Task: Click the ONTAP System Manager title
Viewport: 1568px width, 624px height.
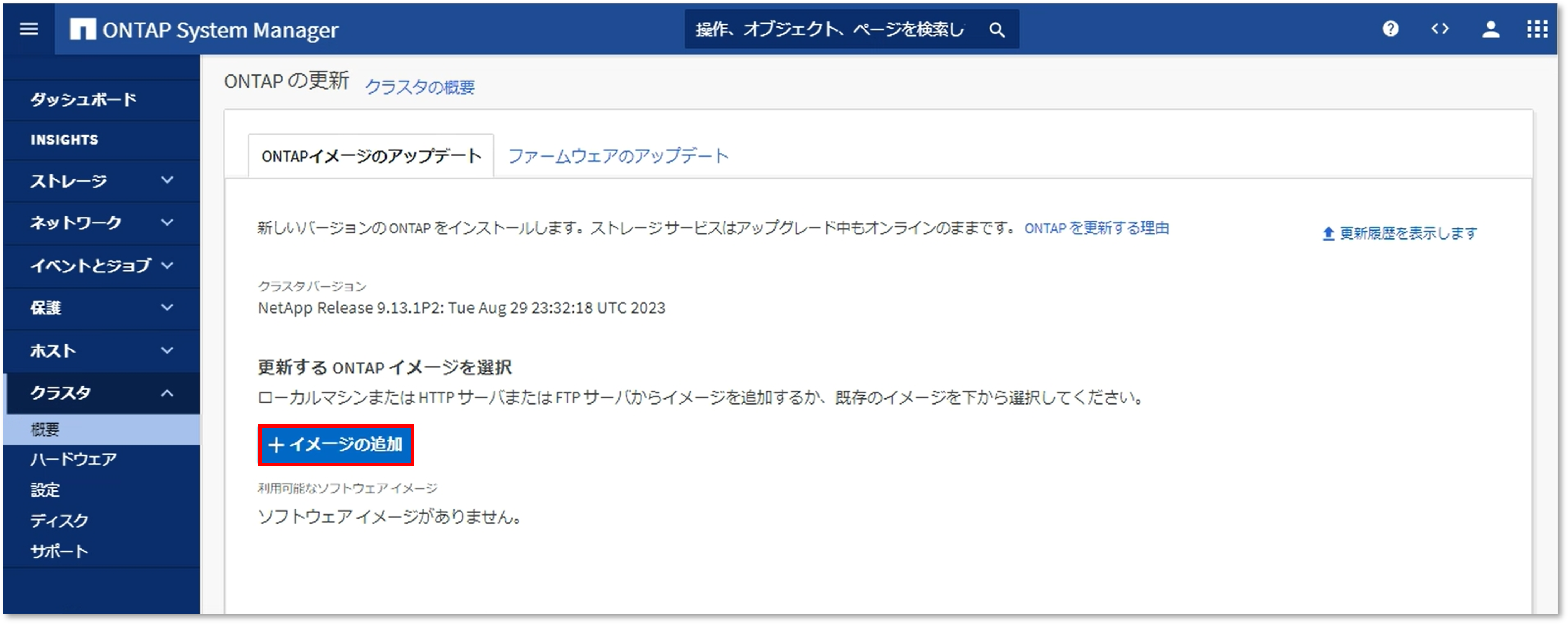Action: pos(220,30)
